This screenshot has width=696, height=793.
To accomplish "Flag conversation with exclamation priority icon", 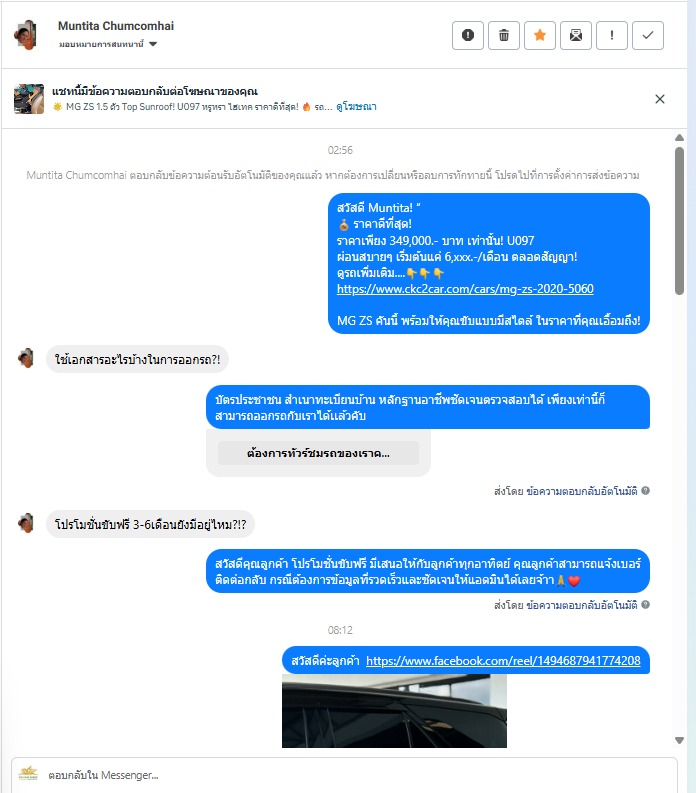I will [x=612, y=35].
